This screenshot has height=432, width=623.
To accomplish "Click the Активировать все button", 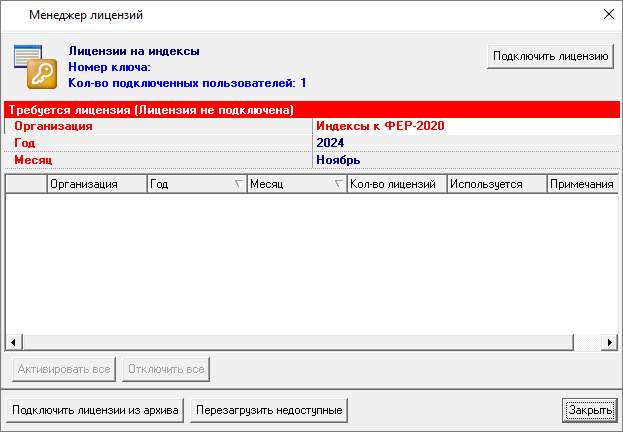I will (64, 369).
